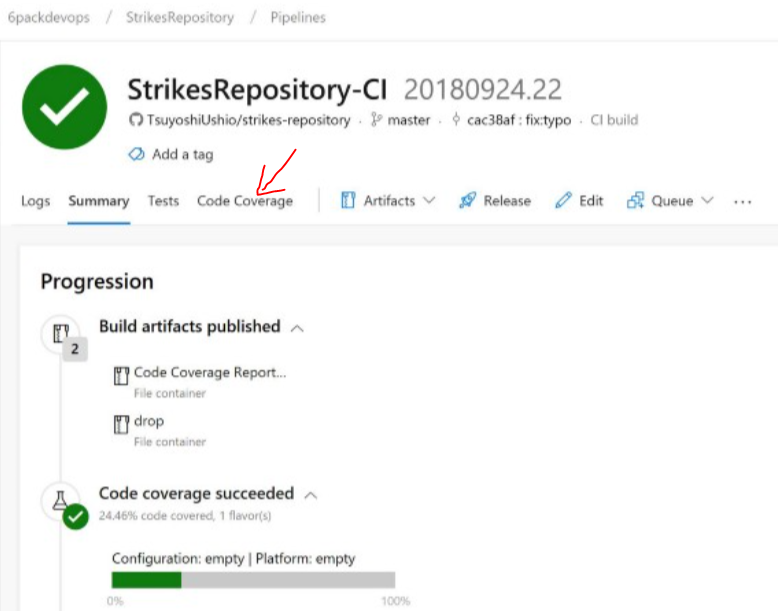Click File container under drop
This screenshot has width=778, height=611.
coord(170,442)
